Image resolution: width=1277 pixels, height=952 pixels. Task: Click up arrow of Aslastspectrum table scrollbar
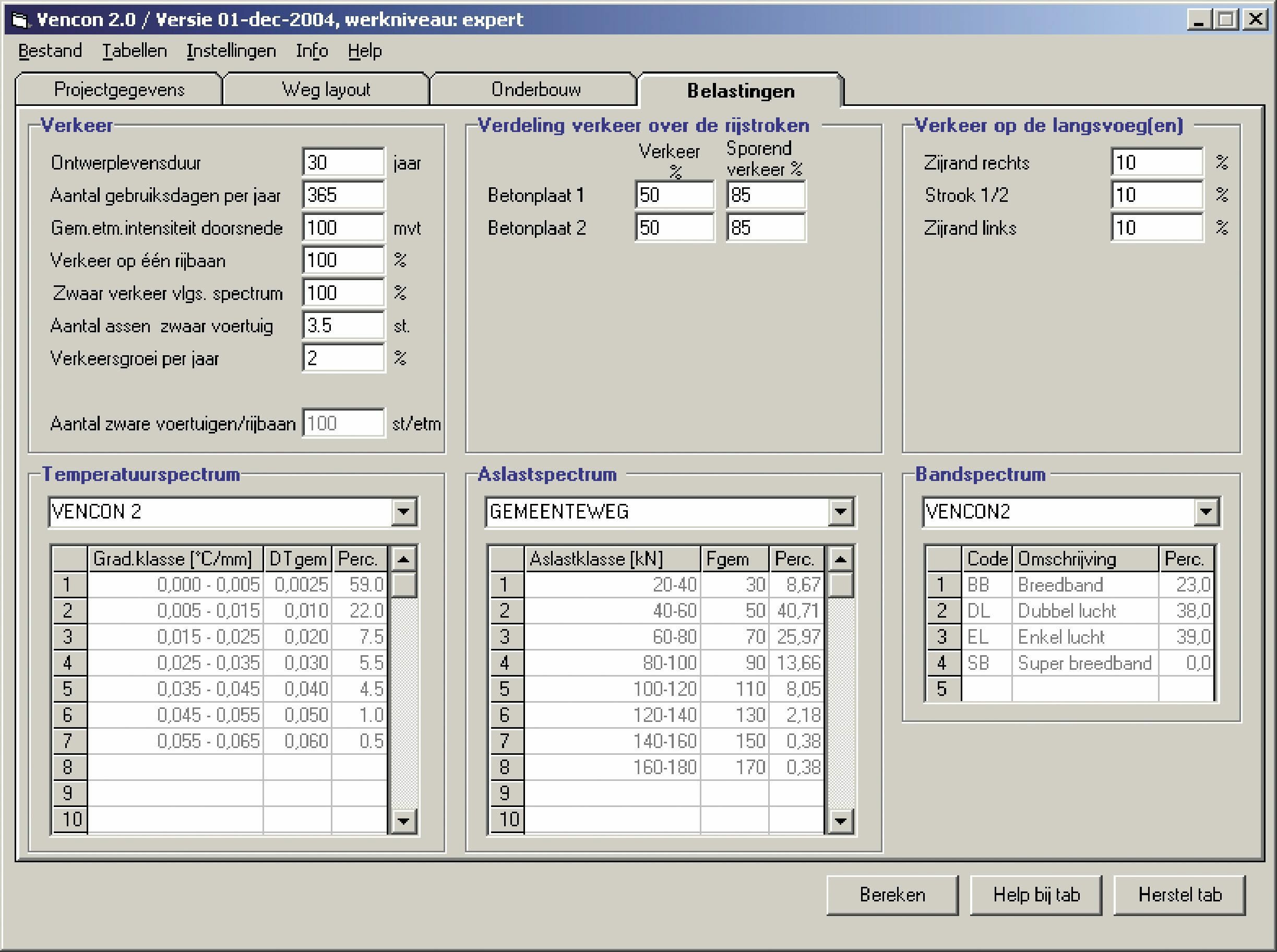(841, 559)
